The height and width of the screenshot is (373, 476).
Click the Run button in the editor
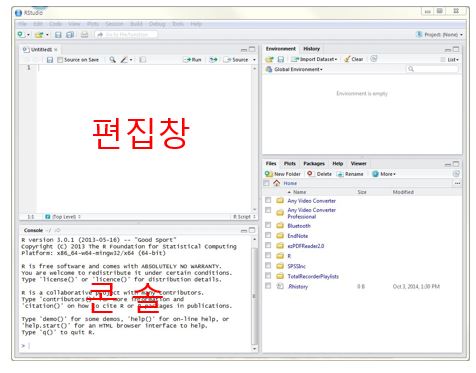[193, 60]
